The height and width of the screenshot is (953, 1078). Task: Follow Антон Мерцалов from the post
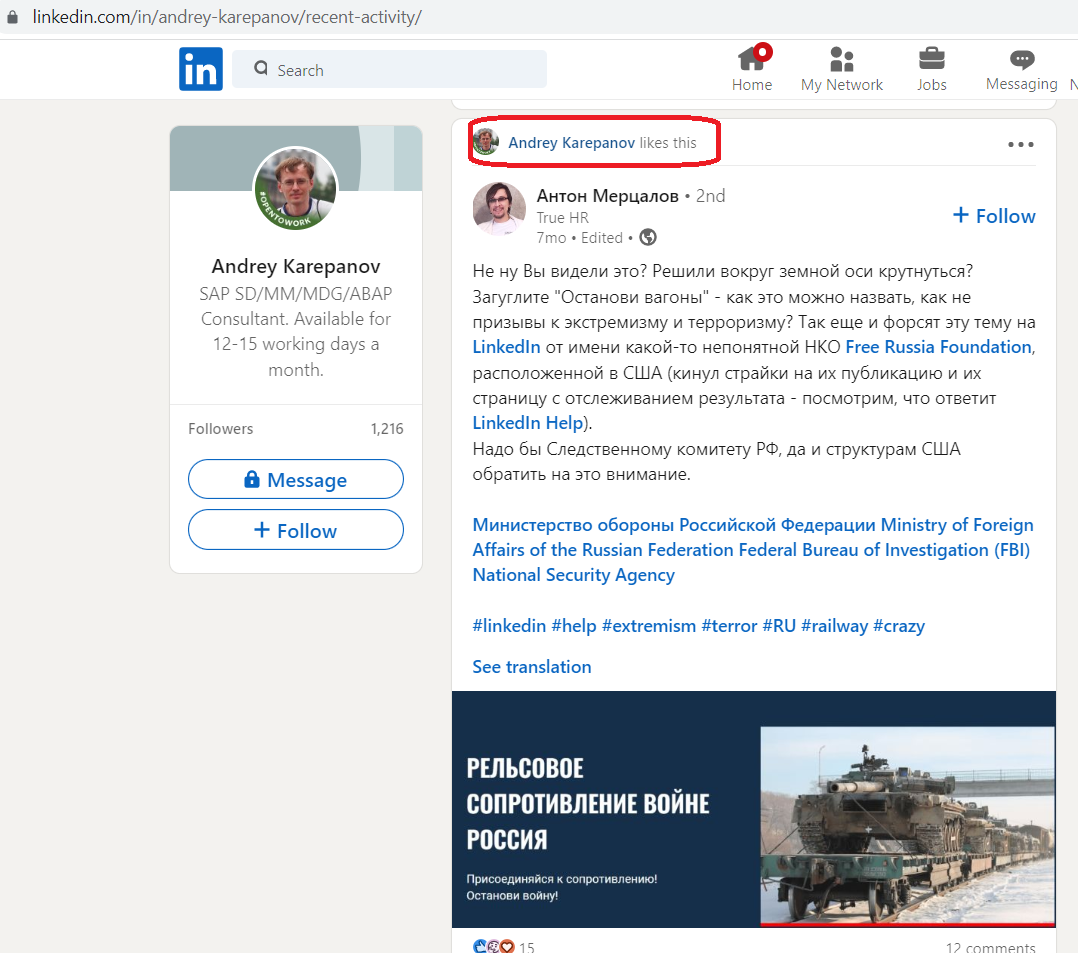click(993, 216)
